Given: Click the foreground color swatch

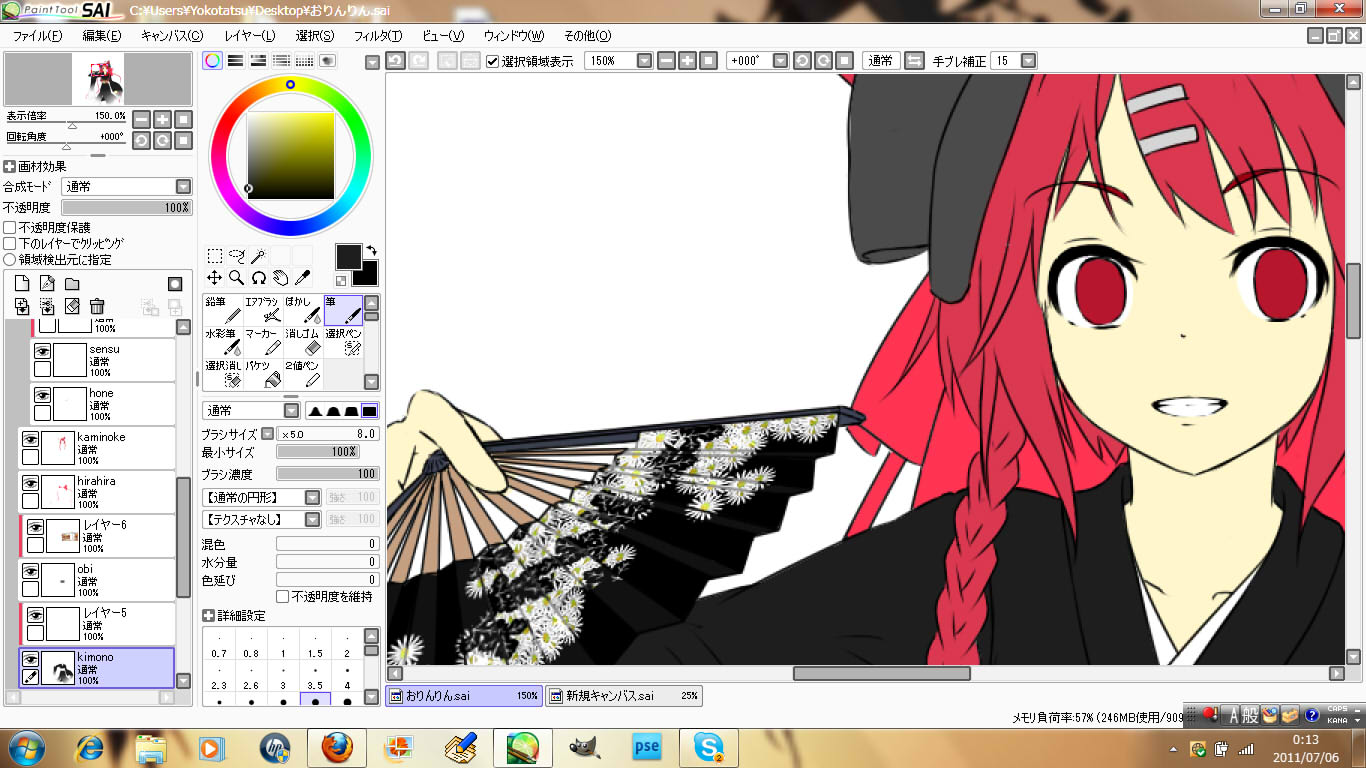Looking at the screenshot, I should coord(348,256).
